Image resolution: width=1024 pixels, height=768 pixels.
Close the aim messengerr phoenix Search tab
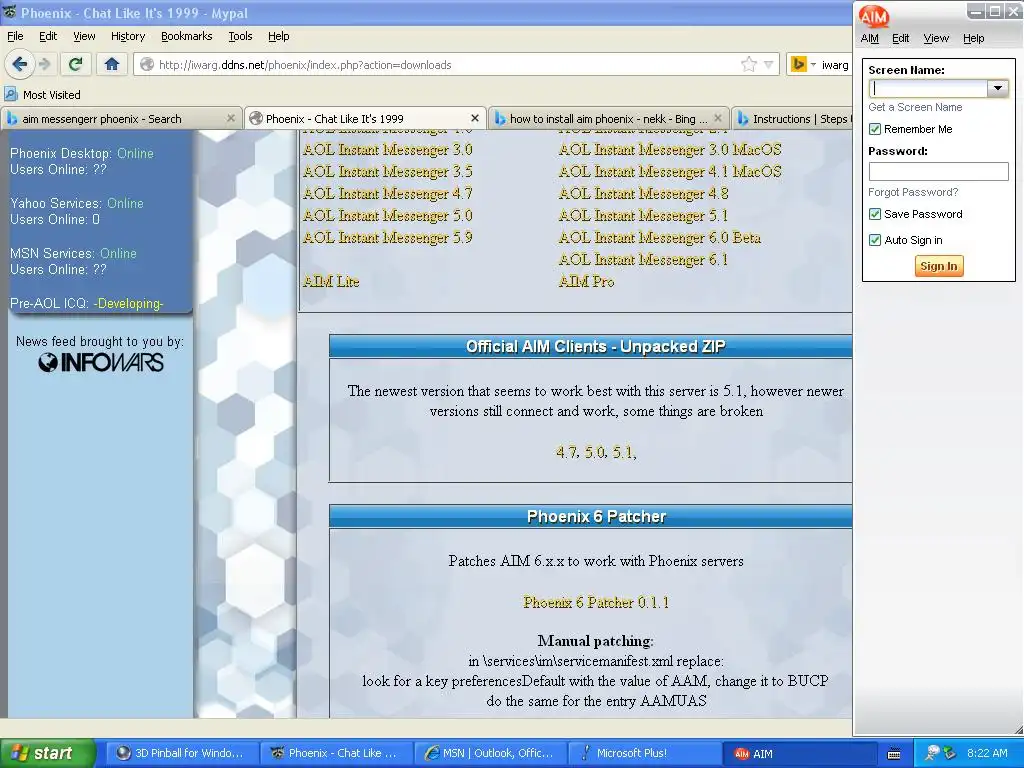click(231, 118)
